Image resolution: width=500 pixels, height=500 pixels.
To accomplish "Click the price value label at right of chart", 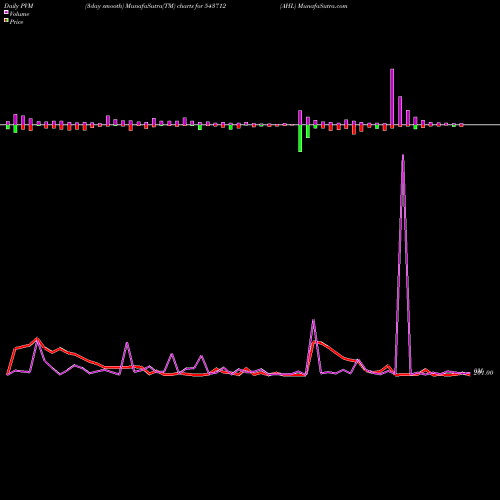I will [x=483, y=373].
